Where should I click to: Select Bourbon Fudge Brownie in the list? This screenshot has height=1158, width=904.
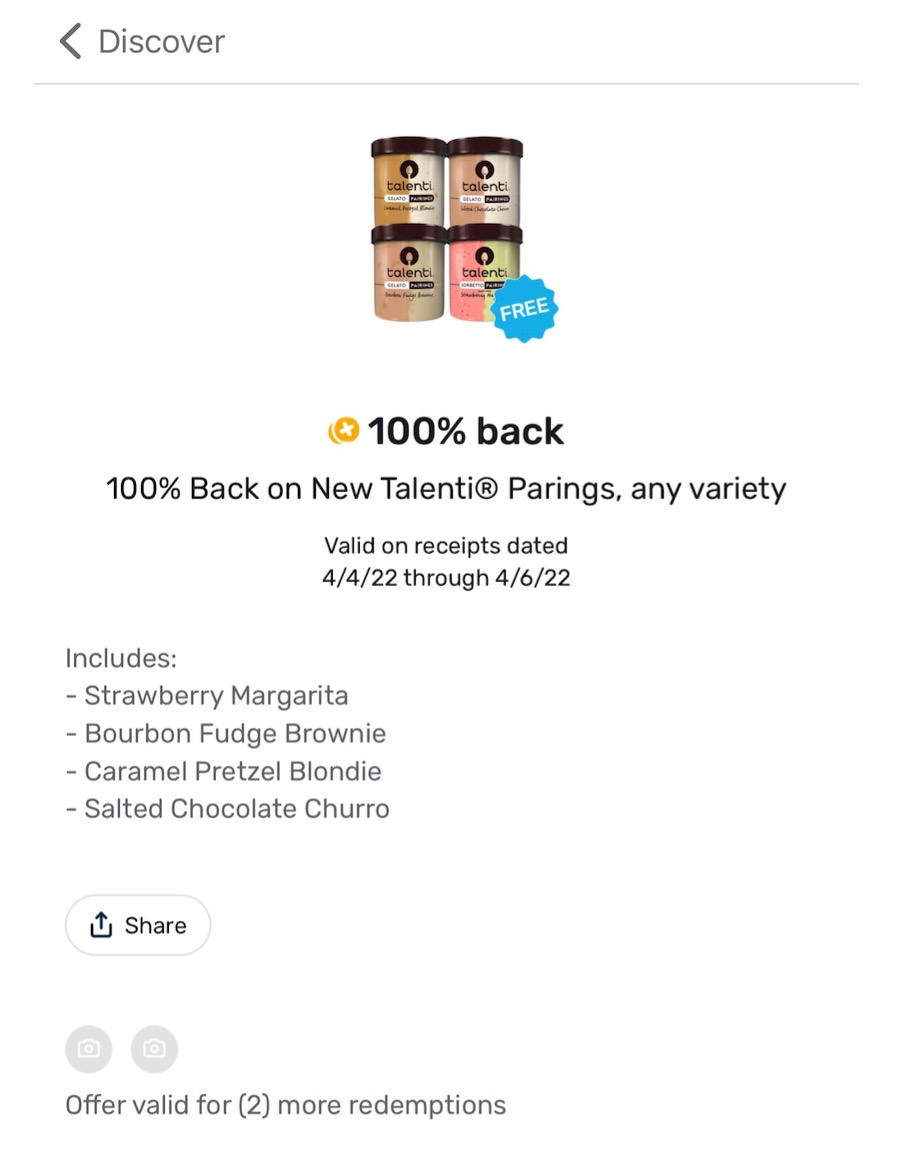coord(235,734)
